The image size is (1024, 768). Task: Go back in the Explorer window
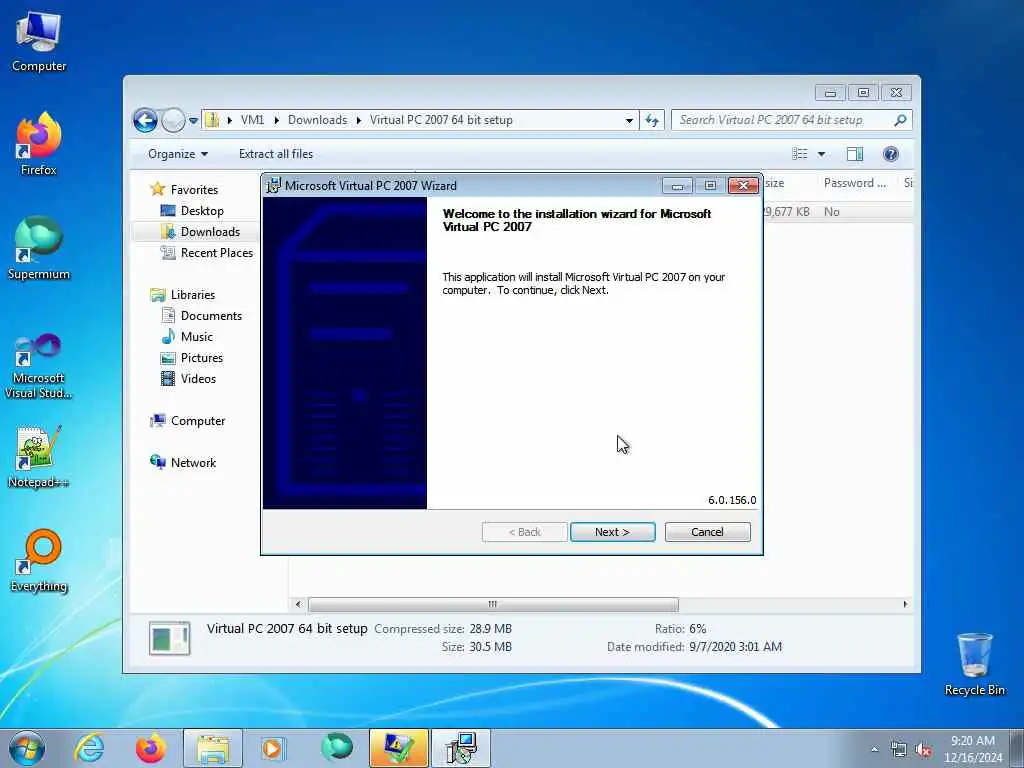point(145,120)
